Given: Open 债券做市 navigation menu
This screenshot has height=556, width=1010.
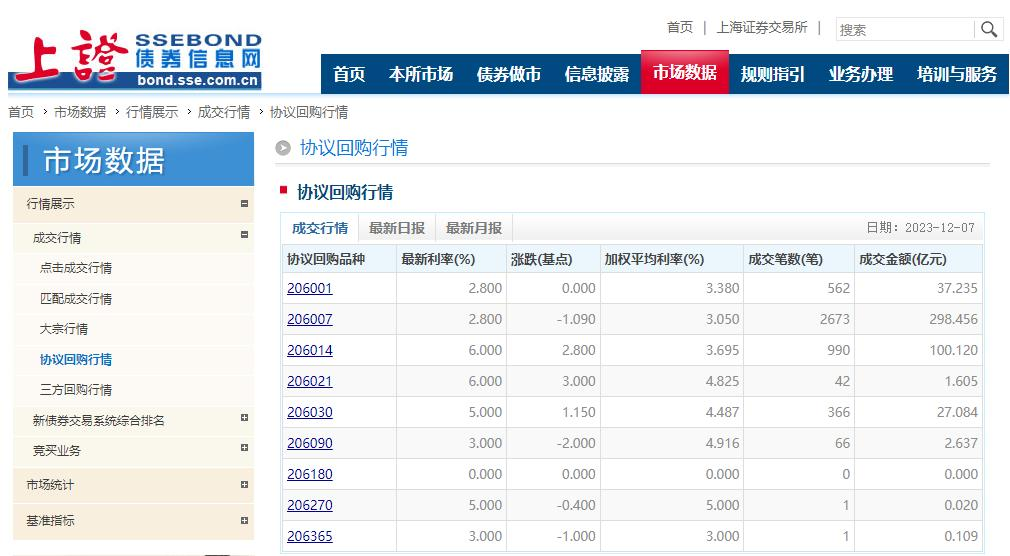Looking at the screenshot, I should 508,74.
